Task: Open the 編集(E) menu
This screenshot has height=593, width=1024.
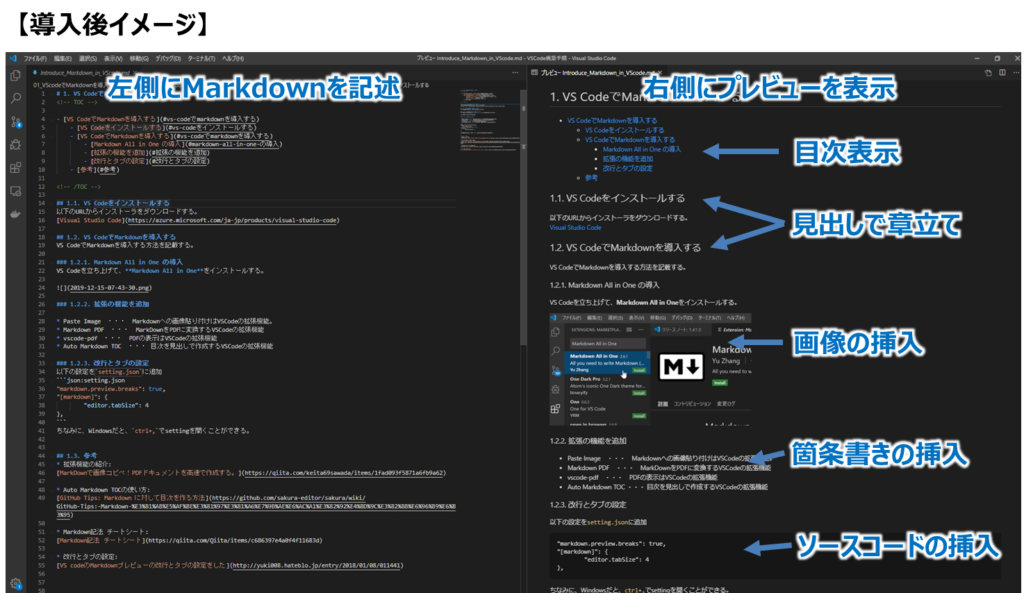Action: (63, 58)
